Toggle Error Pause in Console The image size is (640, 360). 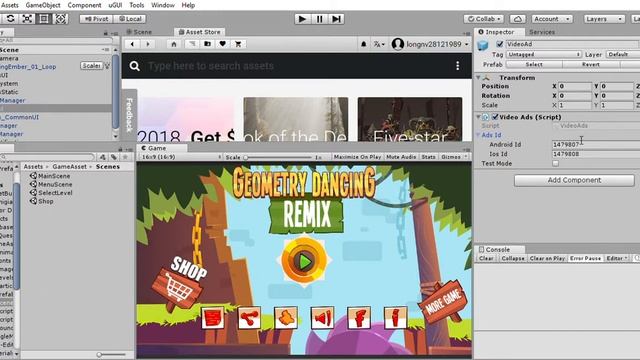[x=585, y=258]
